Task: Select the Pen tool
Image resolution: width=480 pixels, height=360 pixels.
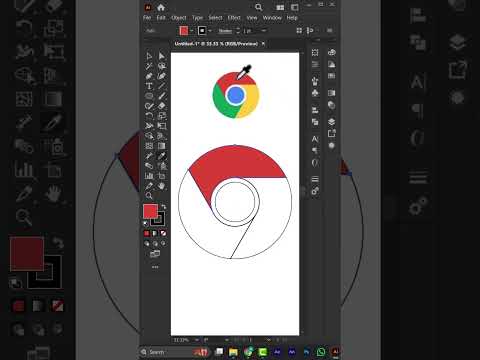Action: click(149, 76)
